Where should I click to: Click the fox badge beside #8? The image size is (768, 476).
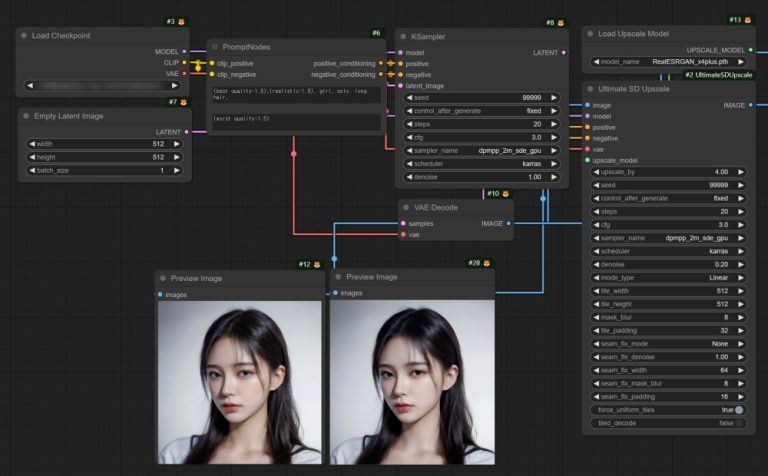click(561, 23)
